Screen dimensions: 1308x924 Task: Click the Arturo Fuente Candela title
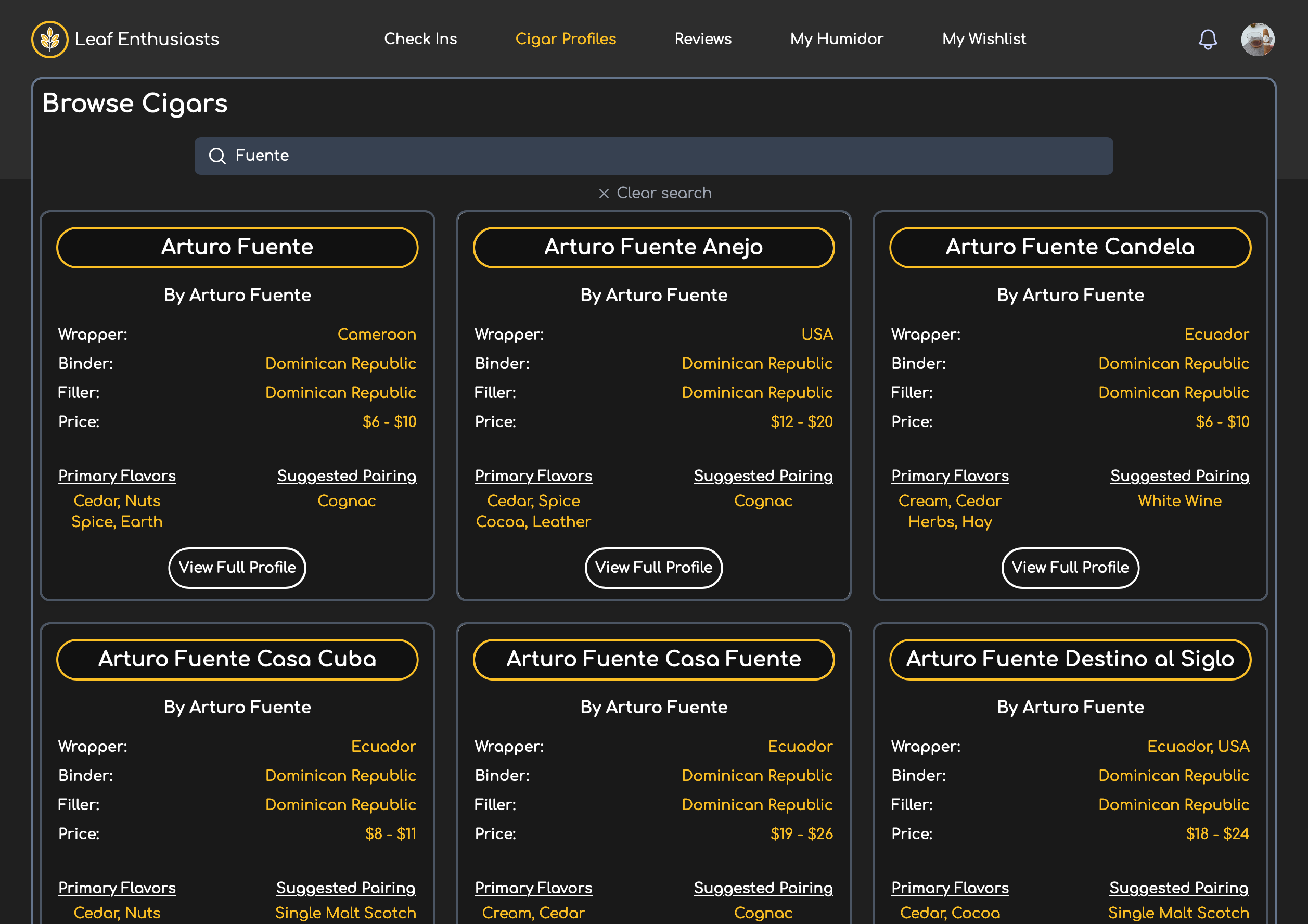pyautogui.click(x=1070, y=247)
